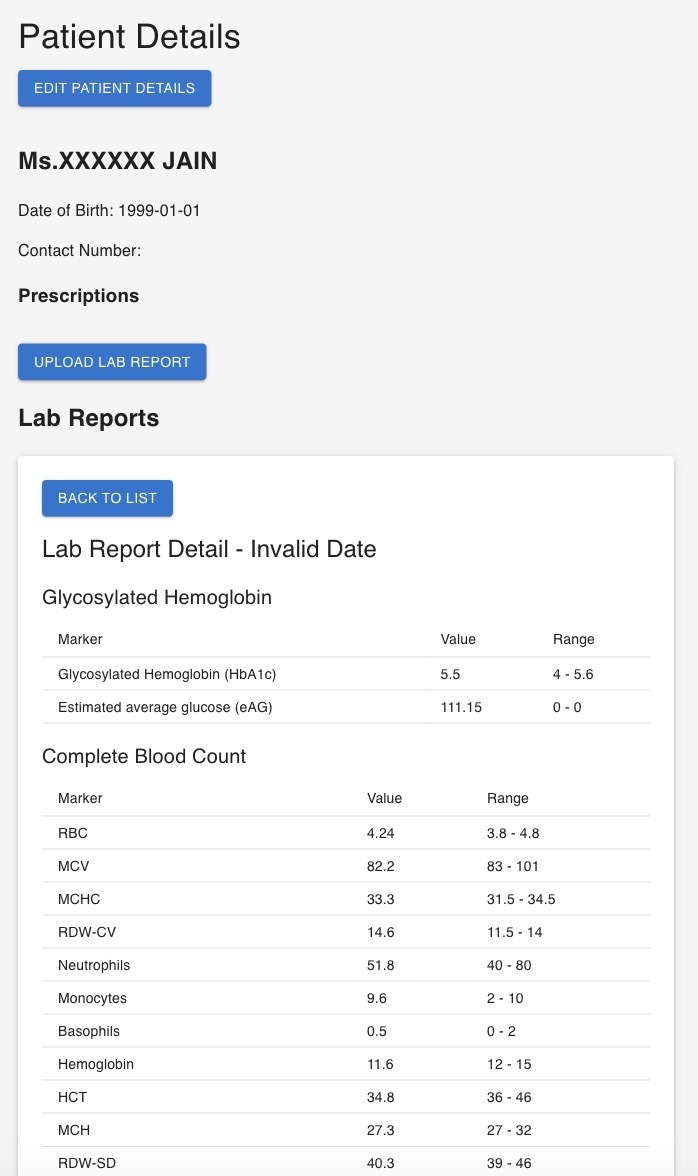Screen dimensions: 698x1176
Task: Click the Estimated average glucose row
Action: click(x=165, y=706)
